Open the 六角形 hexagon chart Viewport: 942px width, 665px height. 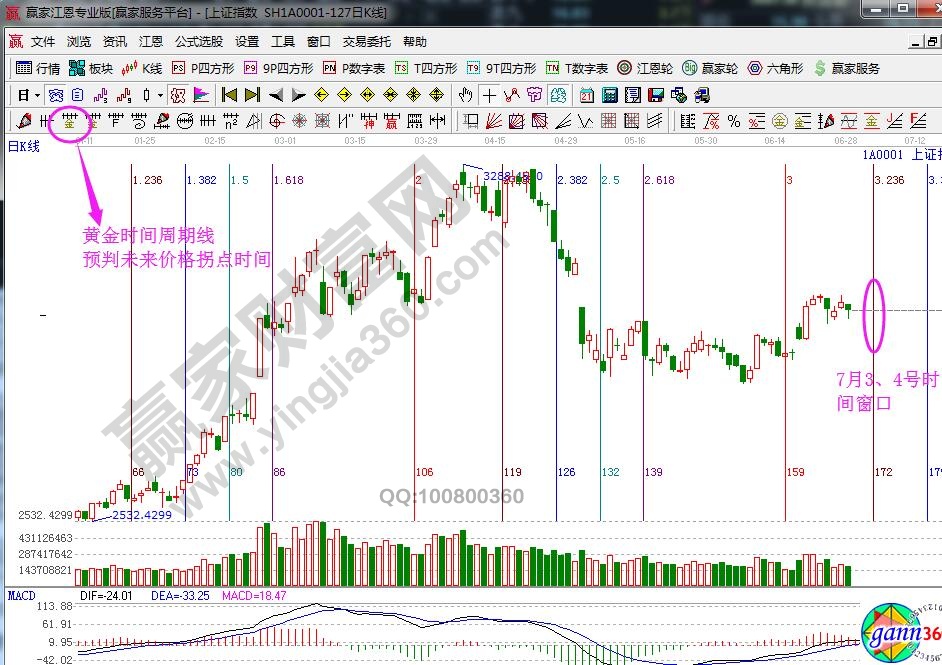pos(774,69)
